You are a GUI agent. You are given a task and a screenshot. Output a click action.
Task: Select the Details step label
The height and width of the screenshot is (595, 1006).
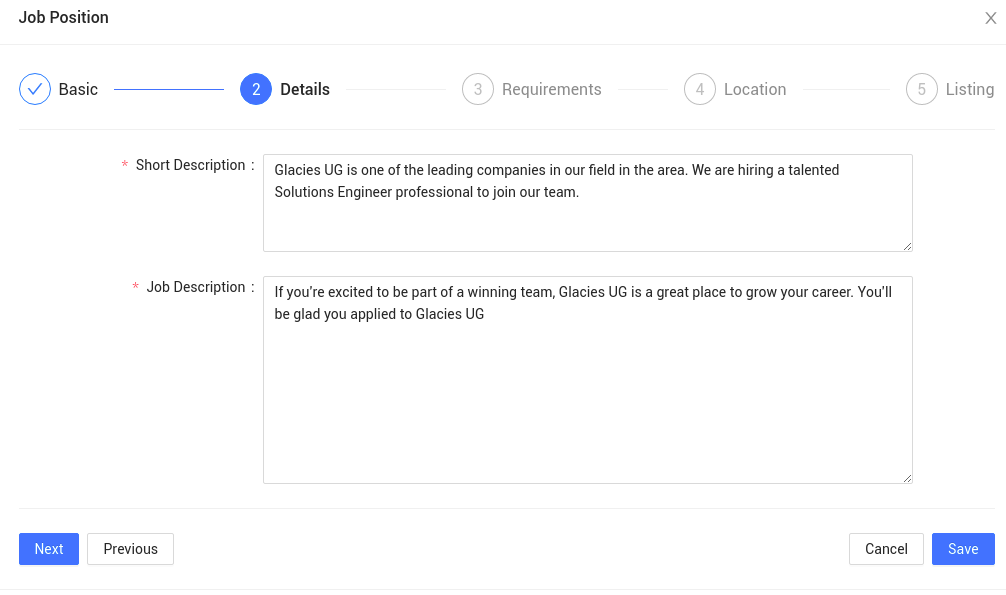(x=305, y=89)
